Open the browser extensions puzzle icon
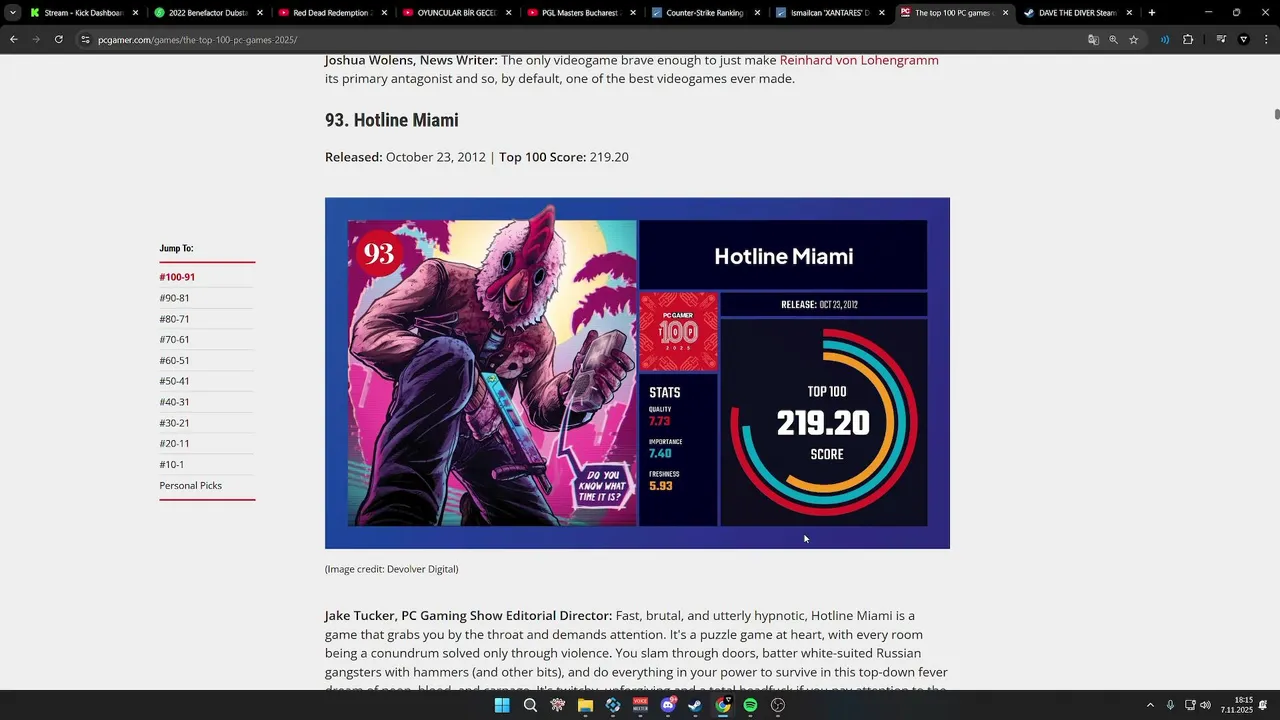Image resolution: width=1280 pixels, height=720 pixels. (x=1188, y=39)
